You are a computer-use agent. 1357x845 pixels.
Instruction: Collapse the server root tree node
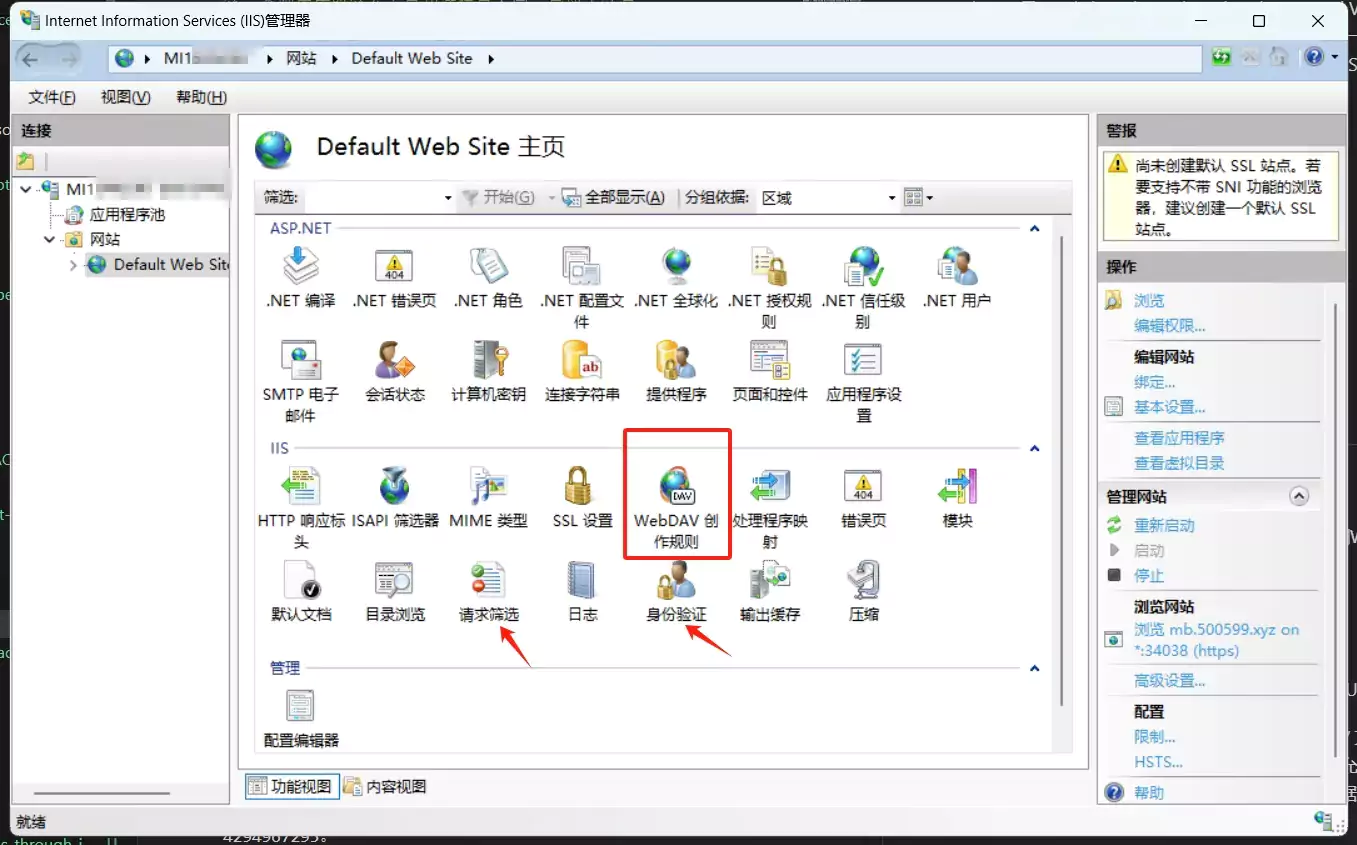[27, 190]
